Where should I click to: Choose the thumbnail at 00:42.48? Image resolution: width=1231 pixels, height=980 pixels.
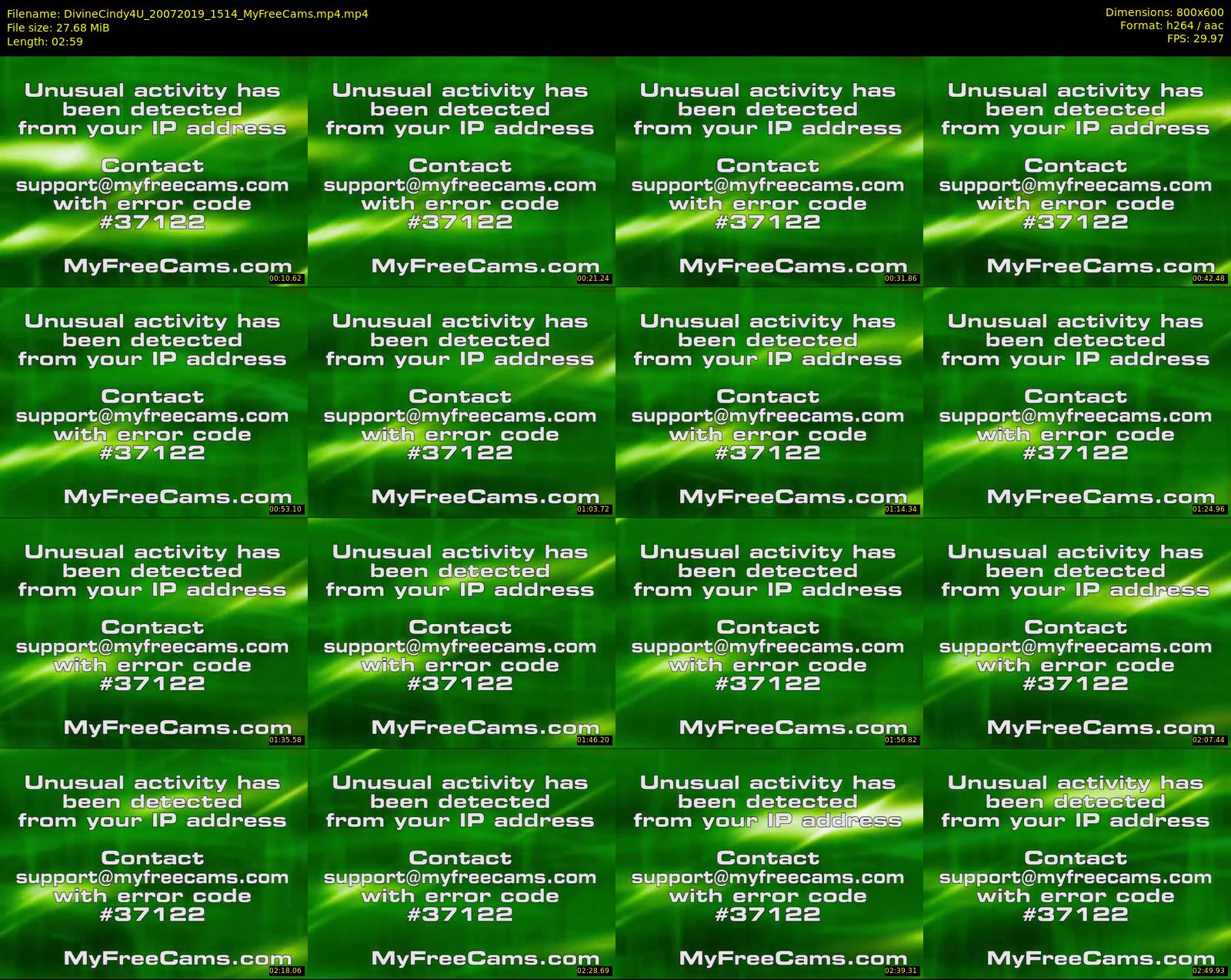[1076, 171]
